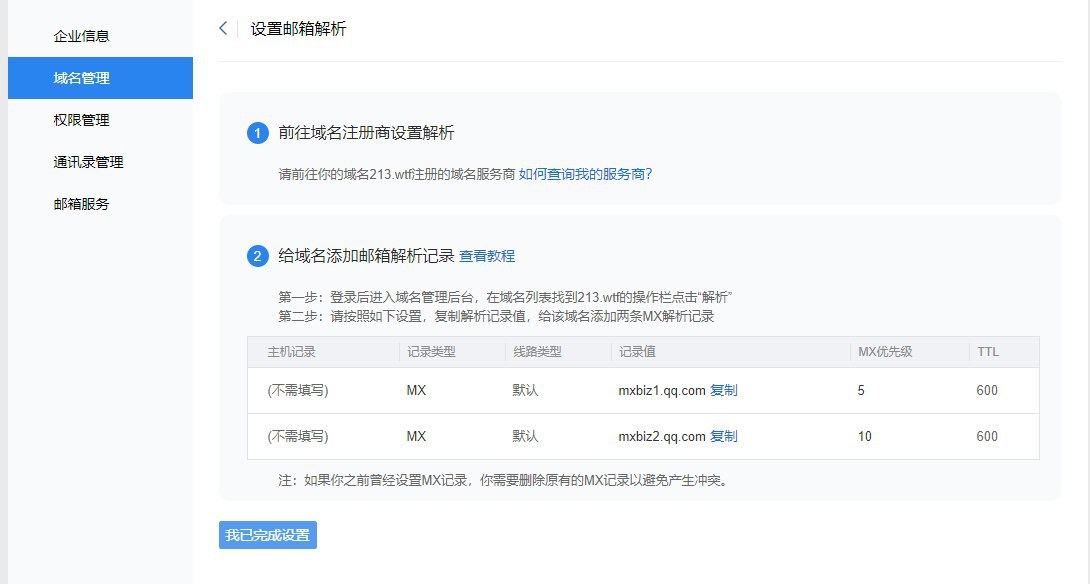The image size is (1090, 584).
Task: Click the 线路类型 column header
Action: point(537,352)
